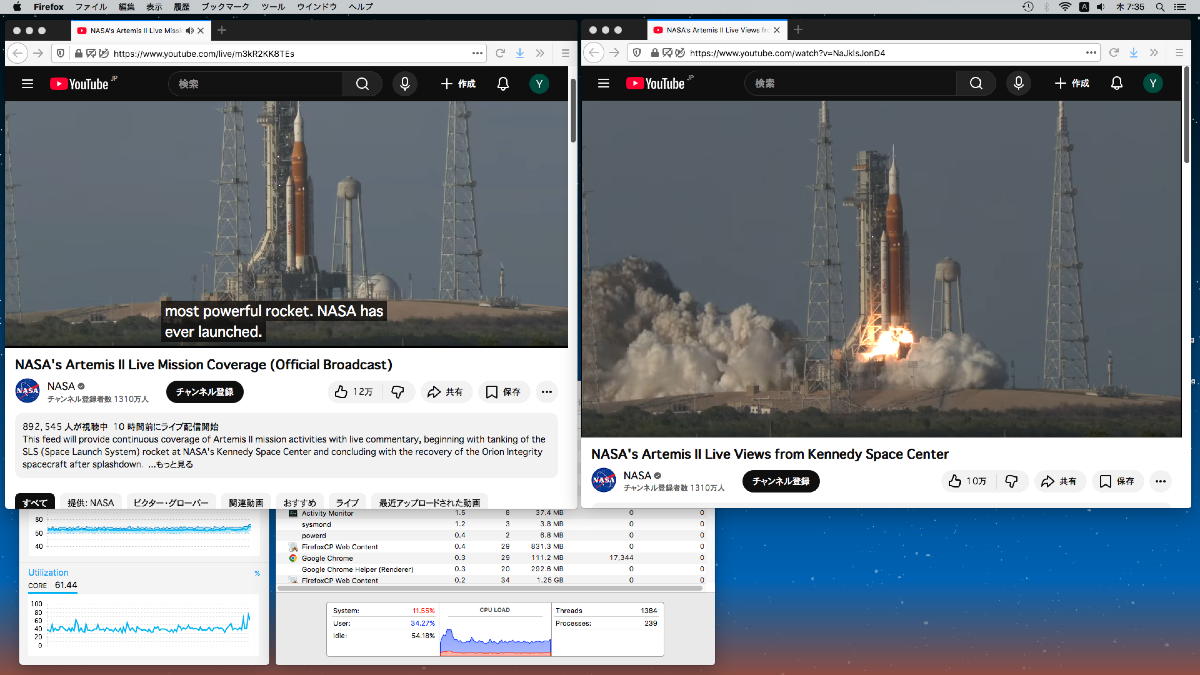Open YouTube guide menu in right window

[603, 84]
